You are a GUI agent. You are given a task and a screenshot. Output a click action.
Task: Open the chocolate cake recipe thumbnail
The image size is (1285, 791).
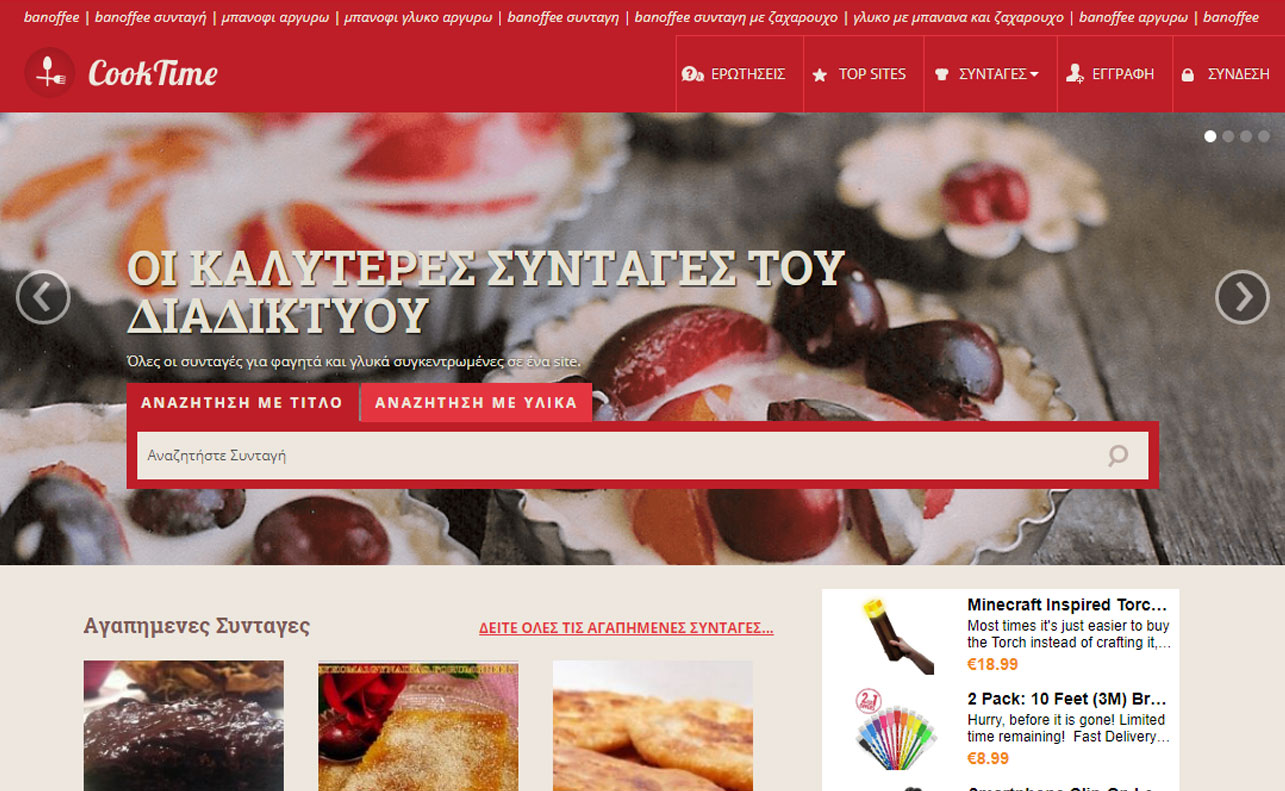point(183,725)
